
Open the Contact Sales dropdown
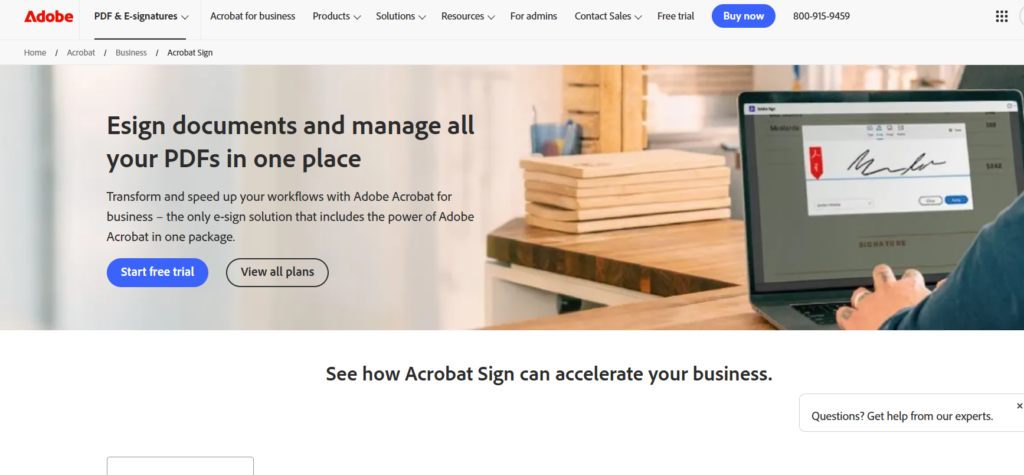[x=608, y=16]
